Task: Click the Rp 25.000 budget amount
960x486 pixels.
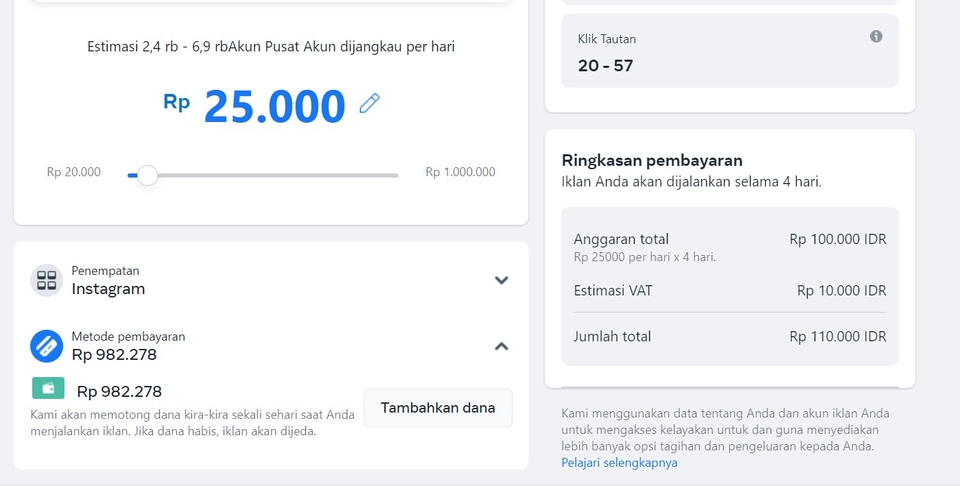Action: 274,106
